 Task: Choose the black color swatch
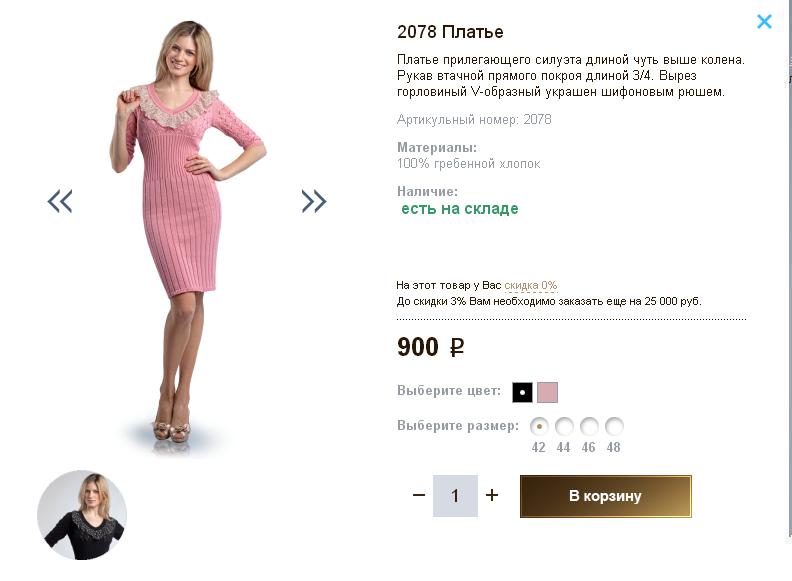point(522,392)
